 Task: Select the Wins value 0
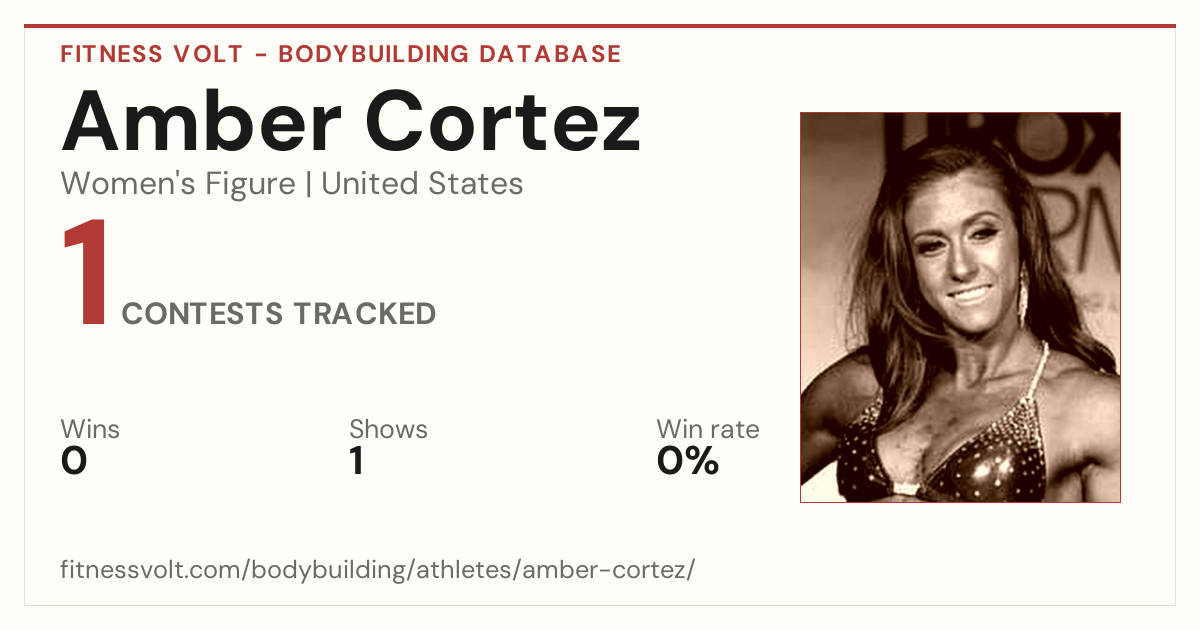point(74,461)
